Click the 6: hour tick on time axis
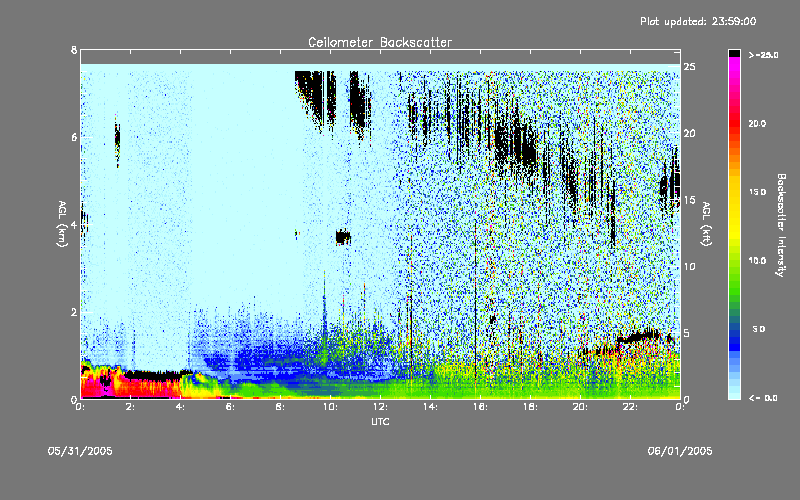Image resolution: width=800 pixels, height=500 pixels. click(230, 407)
